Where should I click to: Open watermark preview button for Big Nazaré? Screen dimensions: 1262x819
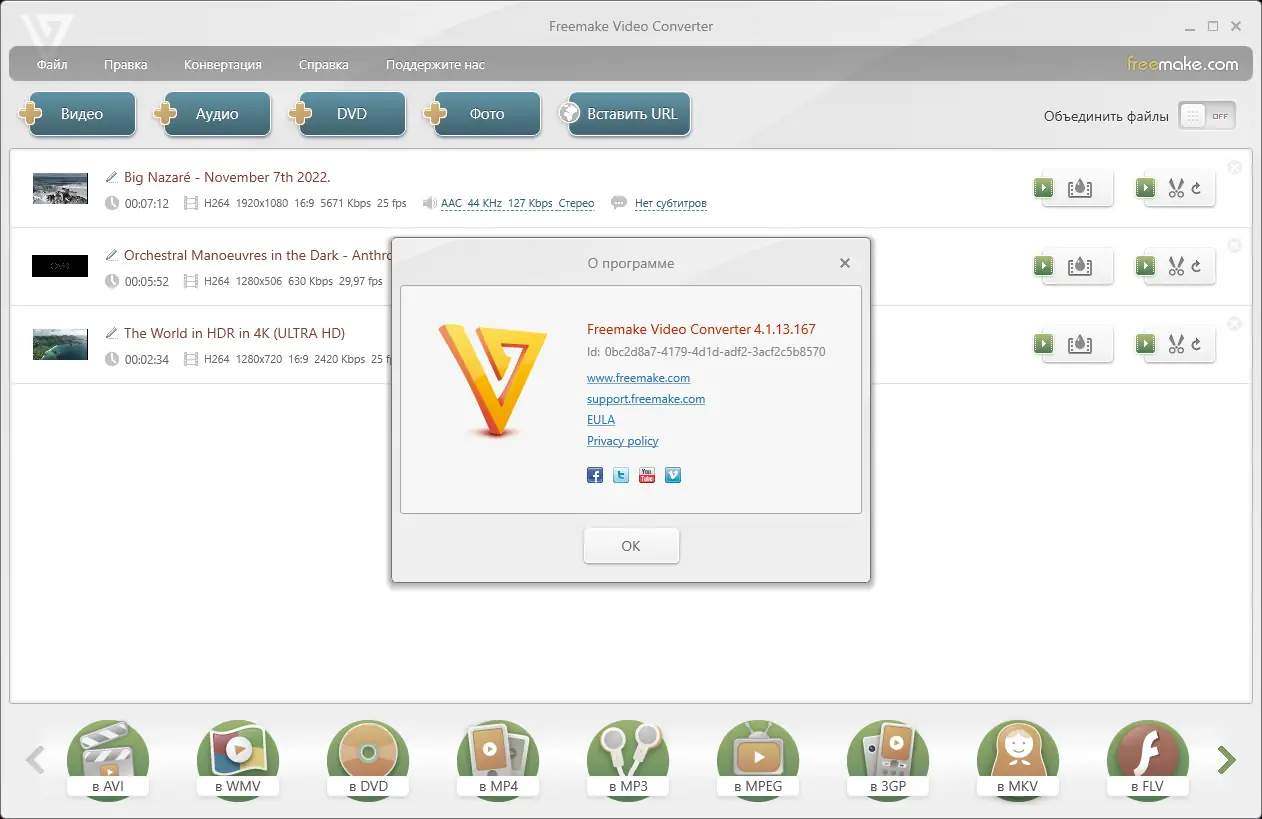coord(1073,188)
